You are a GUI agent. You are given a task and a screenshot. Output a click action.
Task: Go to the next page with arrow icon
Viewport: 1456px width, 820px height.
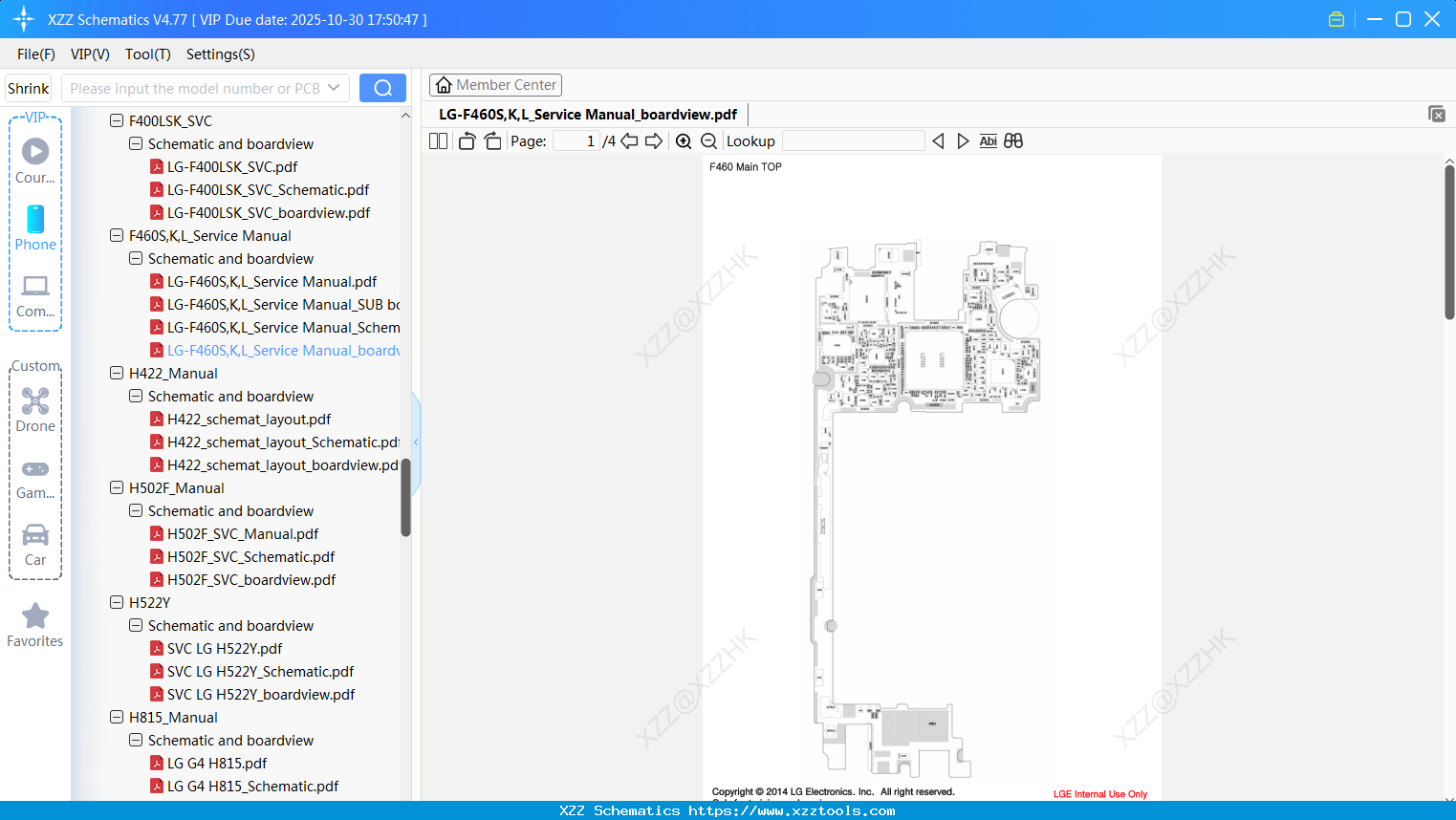coord(654,140)
